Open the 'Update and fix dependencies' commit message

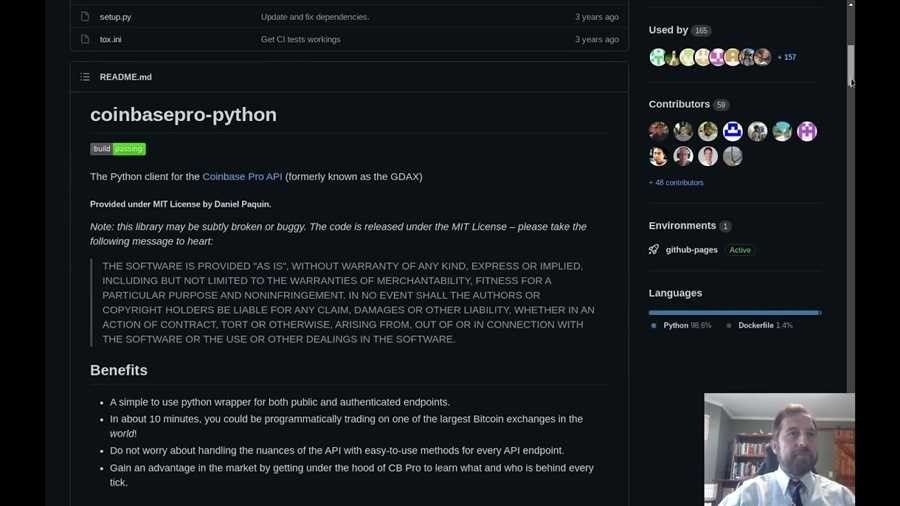click(x=315, y=17)
